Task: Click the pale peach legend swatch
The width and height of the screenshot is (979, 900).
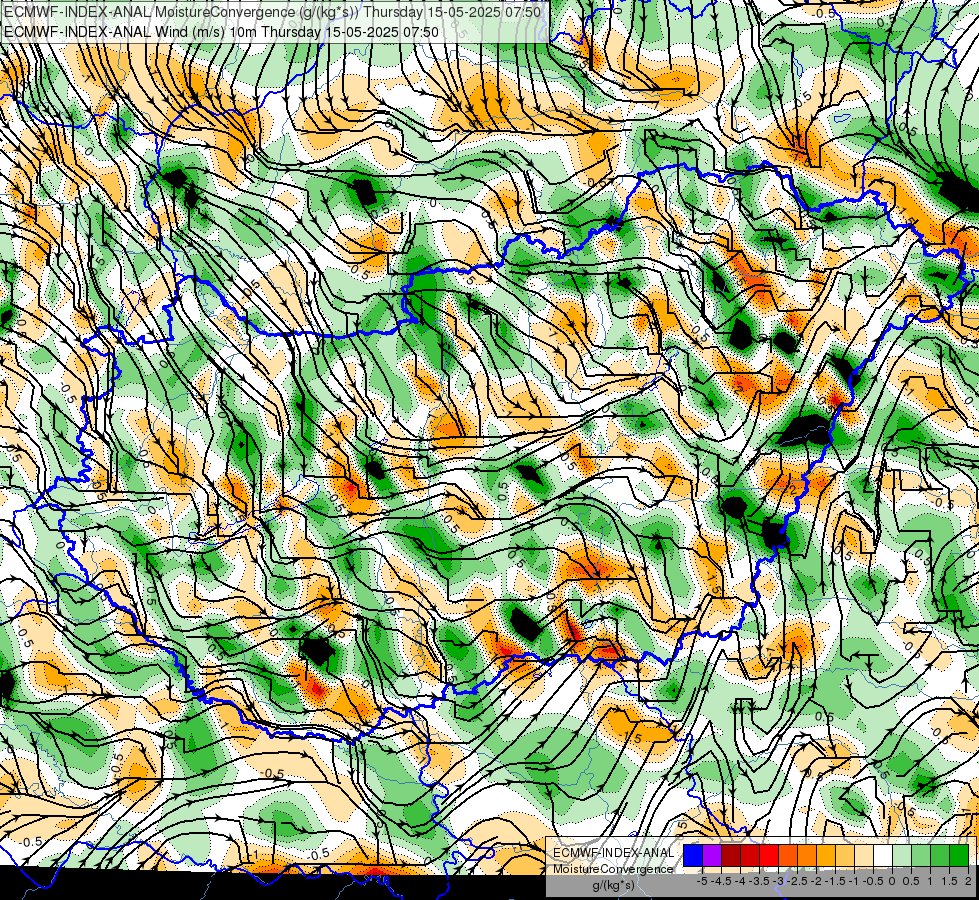Action: click(863, 855)
